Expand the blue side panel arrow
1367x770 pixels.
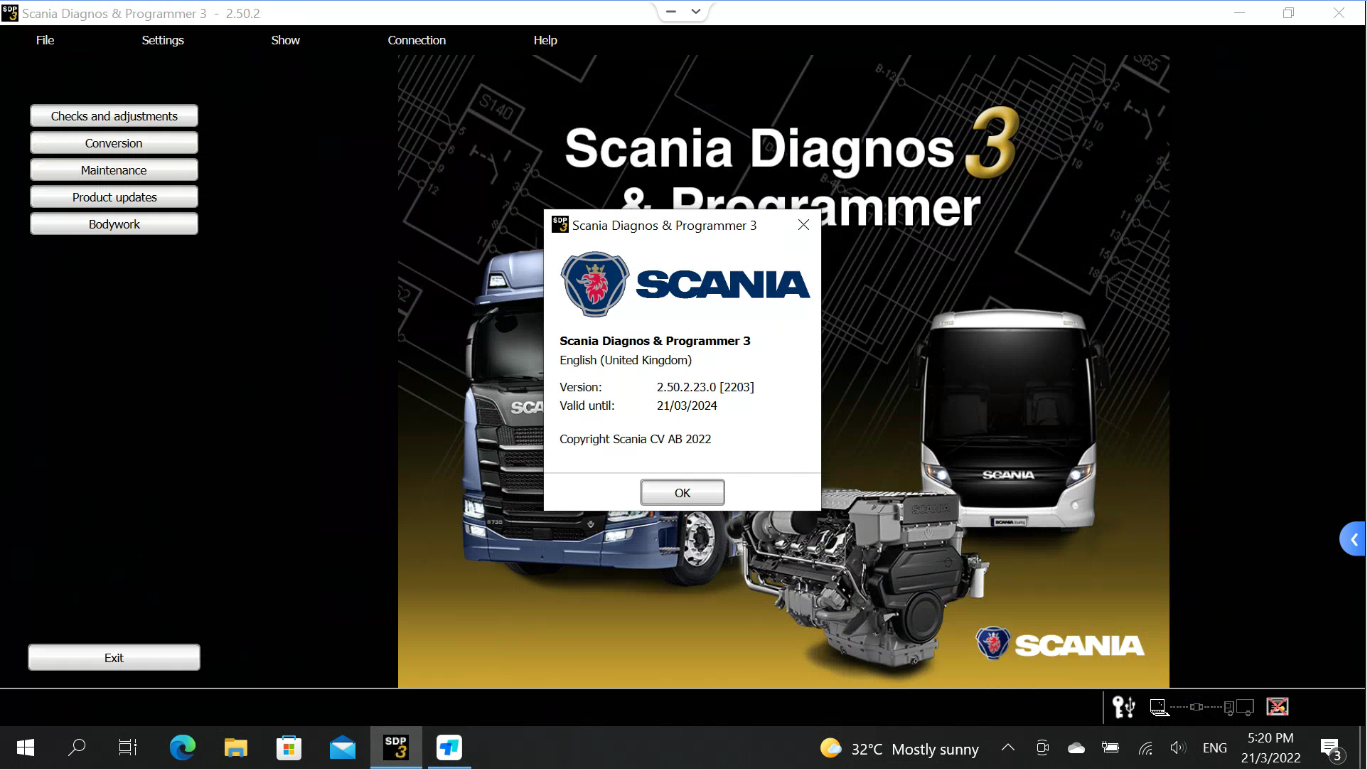pos(1353,539)
